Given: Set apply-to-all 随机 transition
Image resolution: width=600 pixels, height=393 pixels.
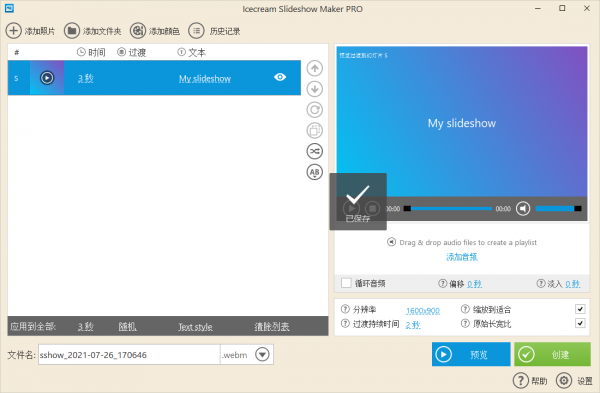Looking at the screenshot, I should (127, 326).
